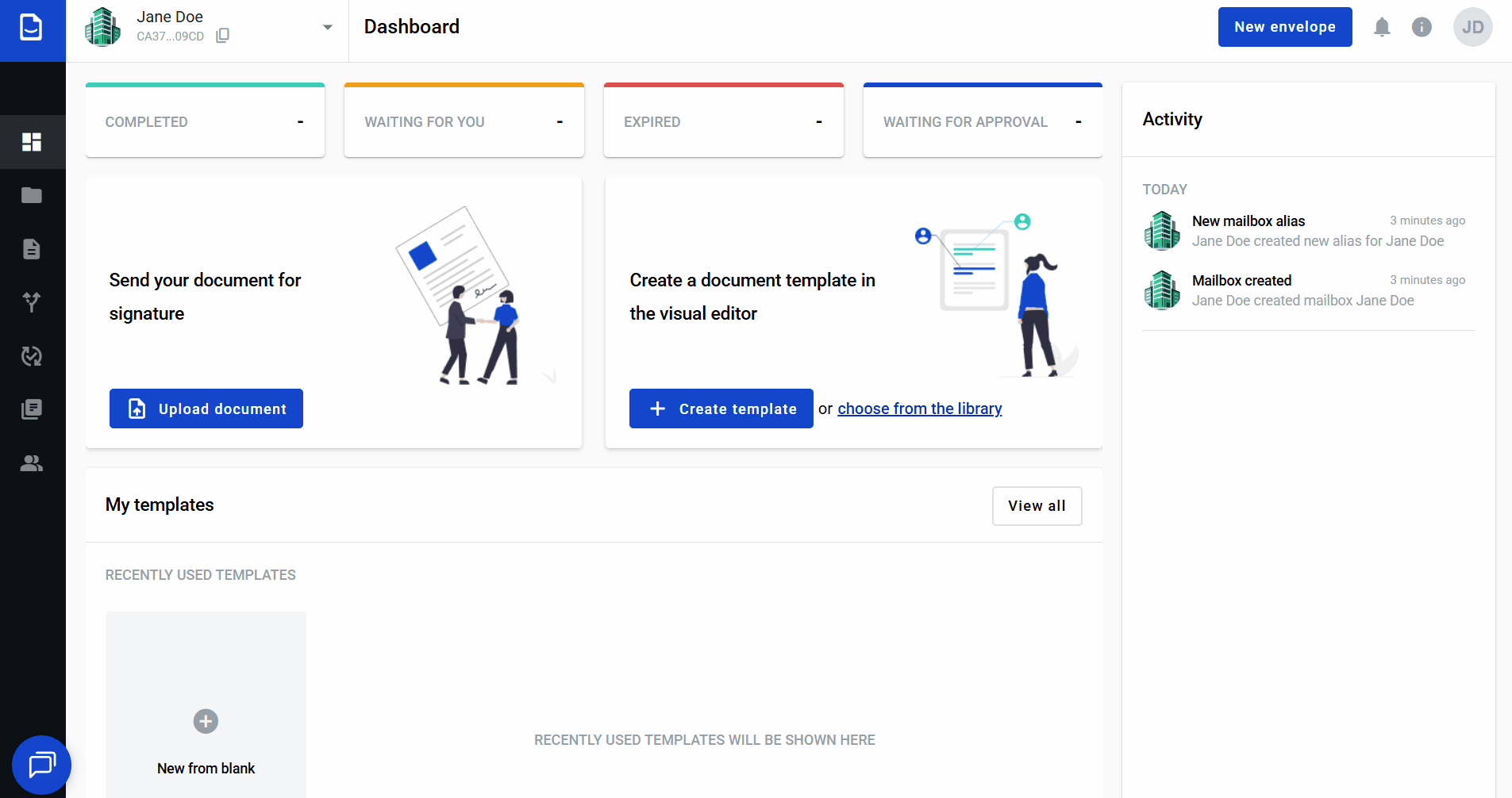Open the notifications bell
The width and height of the screenshot is (1512, 798).
tap(1382, 27)
